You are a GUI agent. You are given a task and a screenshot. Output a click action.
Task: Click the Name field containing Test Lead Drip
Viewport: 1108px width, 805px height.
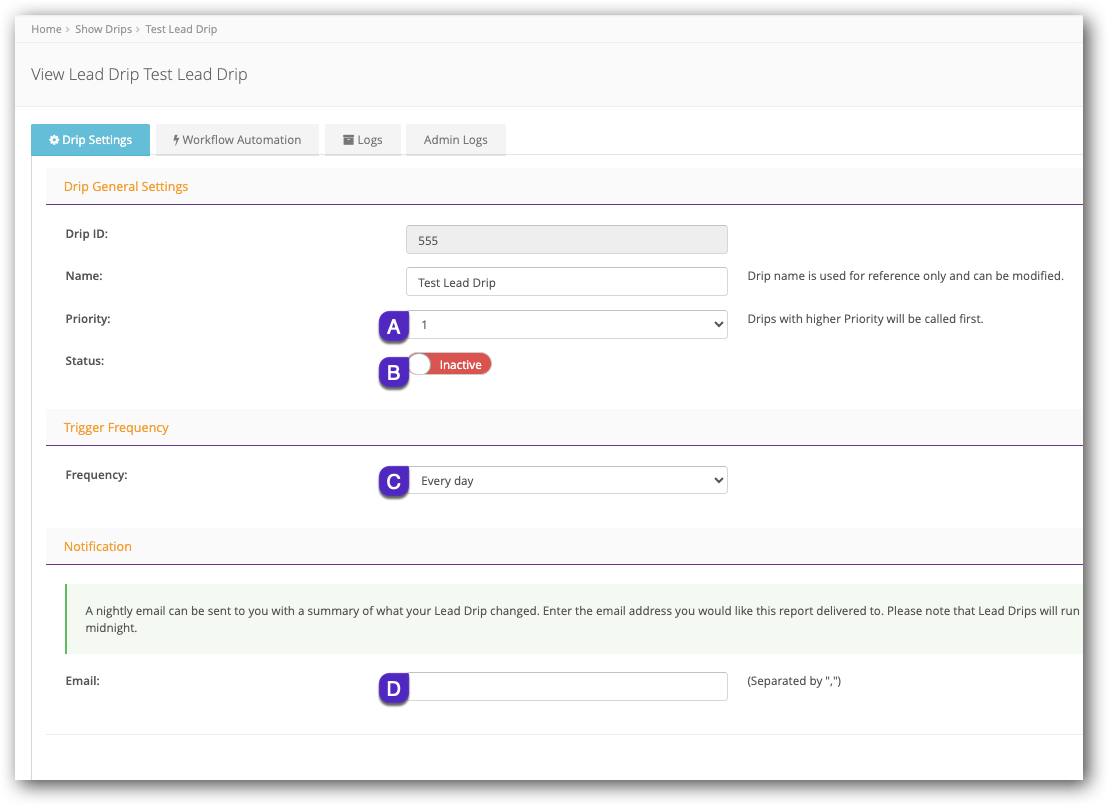(567, 282)
